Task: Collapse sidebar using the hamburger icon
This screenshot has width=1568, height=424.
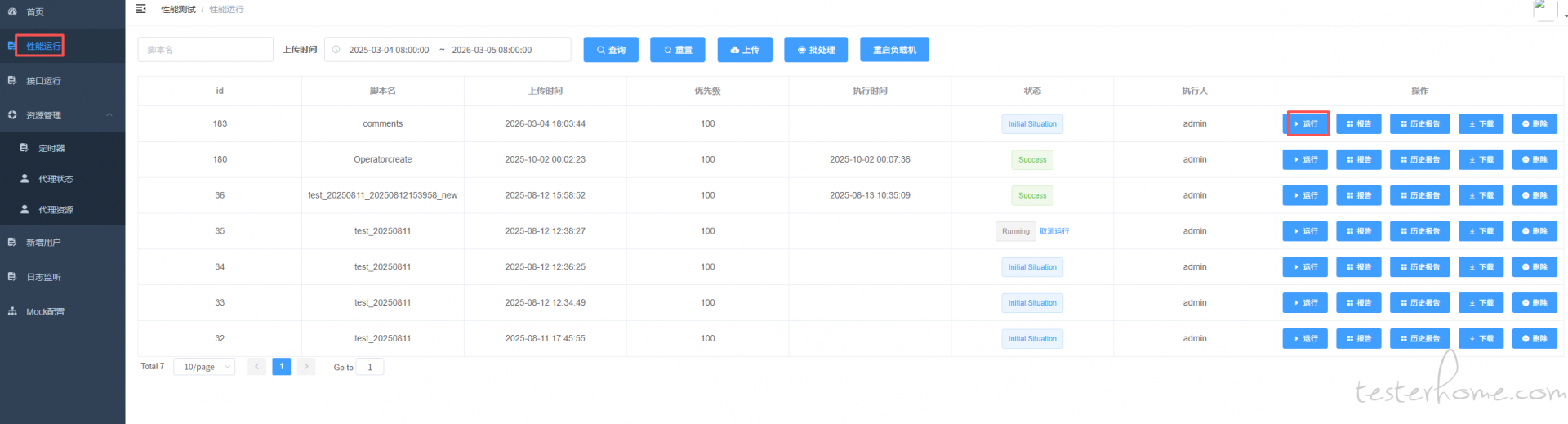Action: tap(140, 9)
